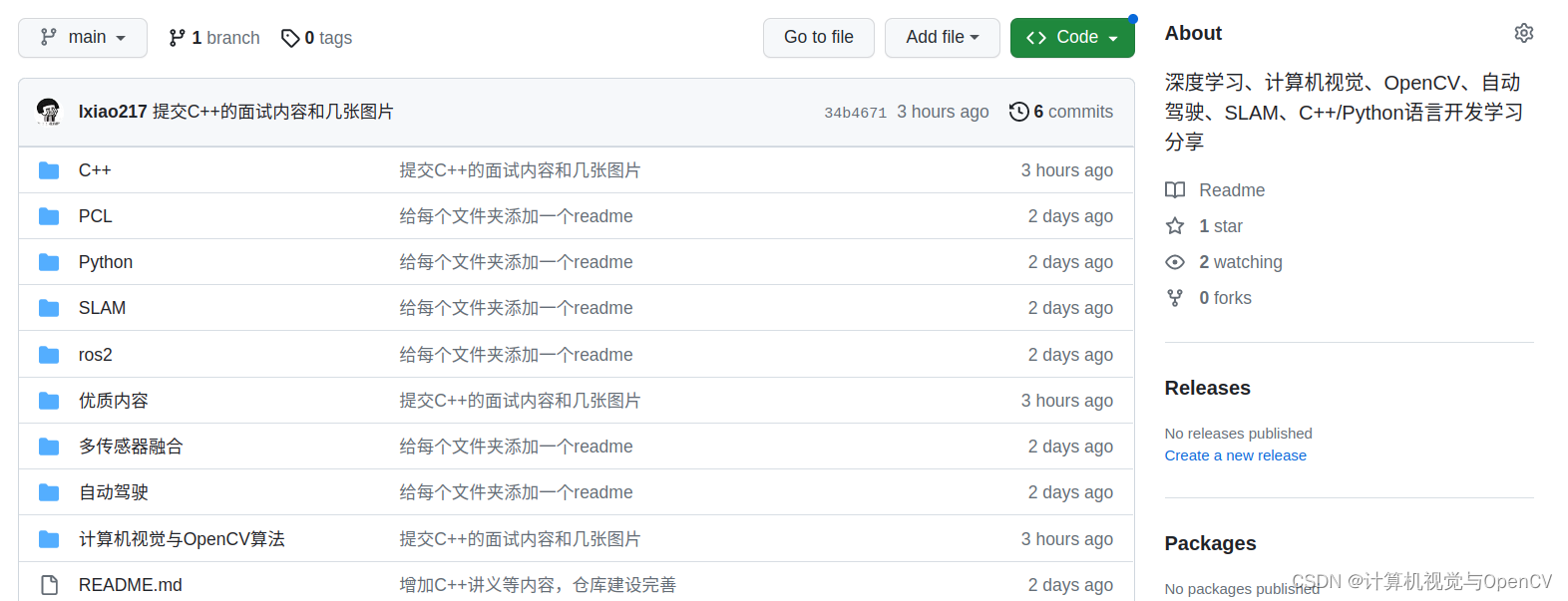The width and height of the screenshot is (1568, 601).
Task: Open the commit message in the C++ row
Action: pyautogui.click(x=520, y=170)
